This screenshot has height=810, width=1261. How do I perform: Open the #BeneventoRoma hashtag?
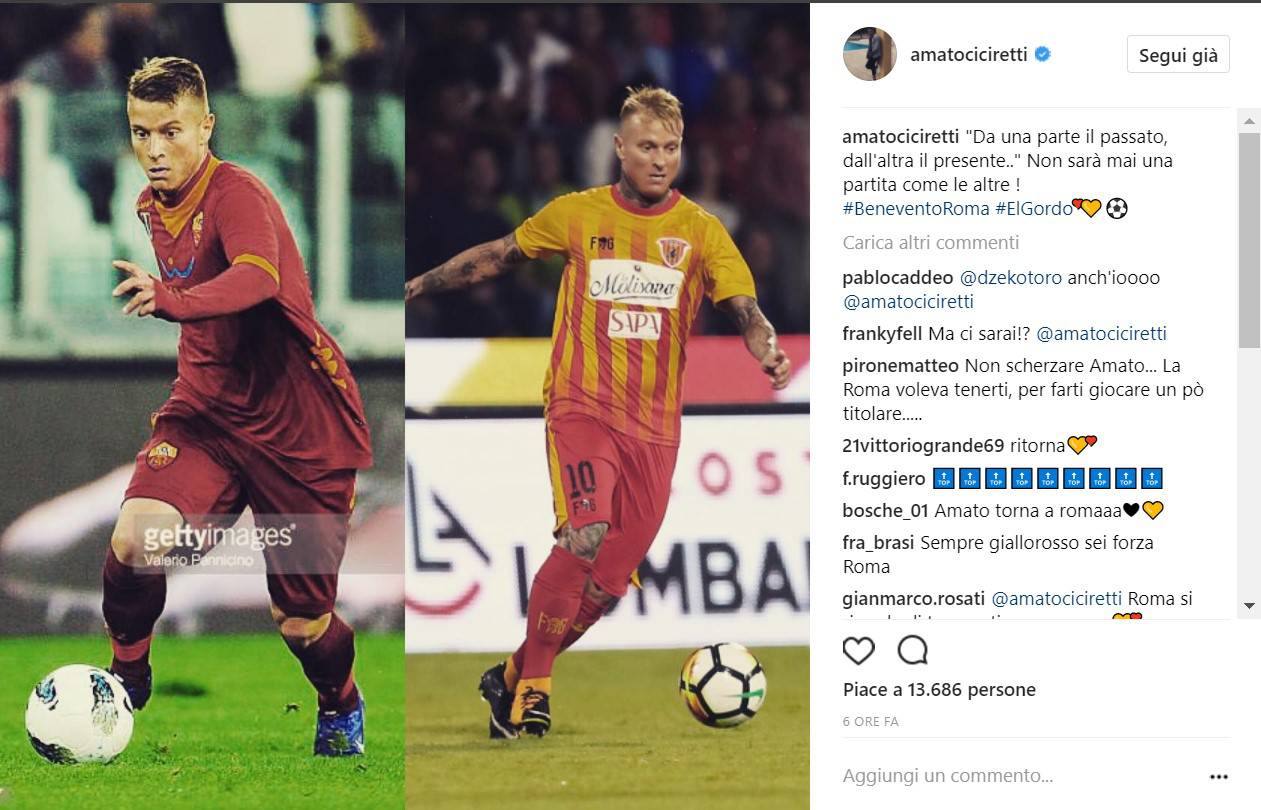point(916,208)
